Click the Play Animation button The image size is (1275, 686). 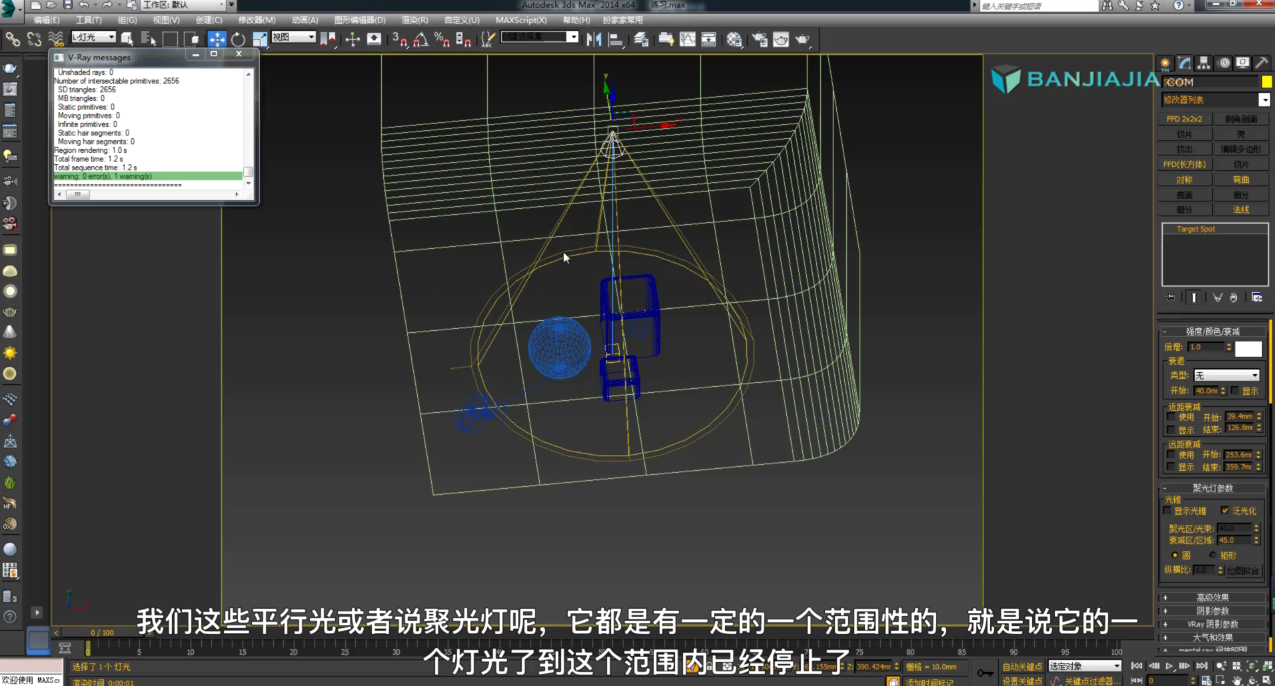coord(1169,666)
